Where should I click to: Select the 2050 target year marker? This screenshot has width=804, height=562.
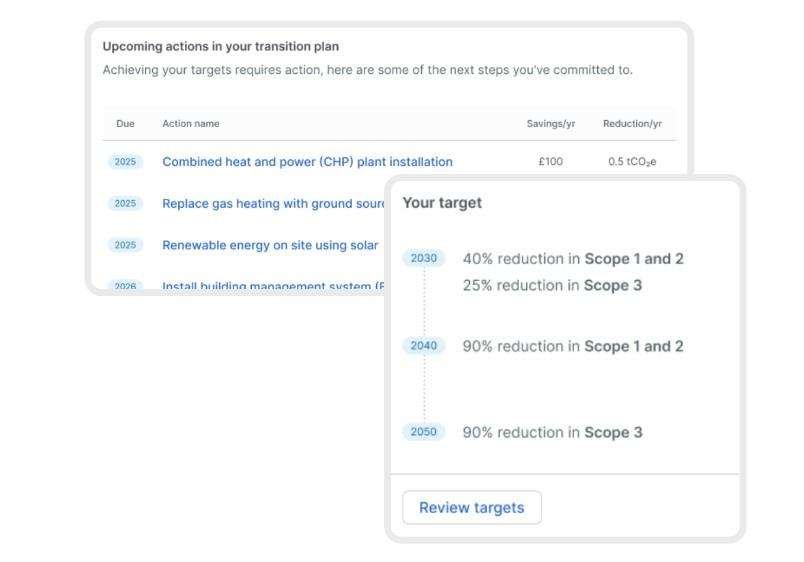(424, 432)
